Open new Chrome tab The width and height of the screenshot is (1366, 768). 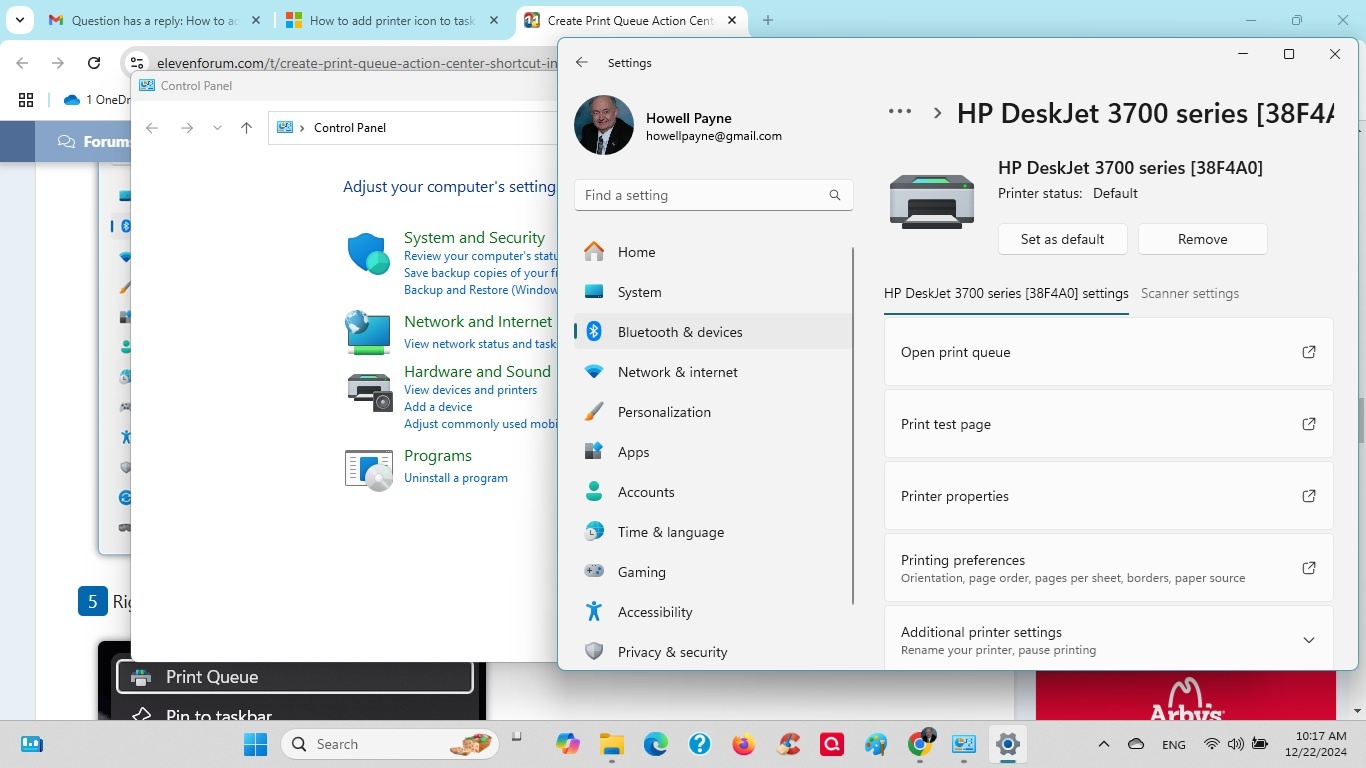(768, 20)
